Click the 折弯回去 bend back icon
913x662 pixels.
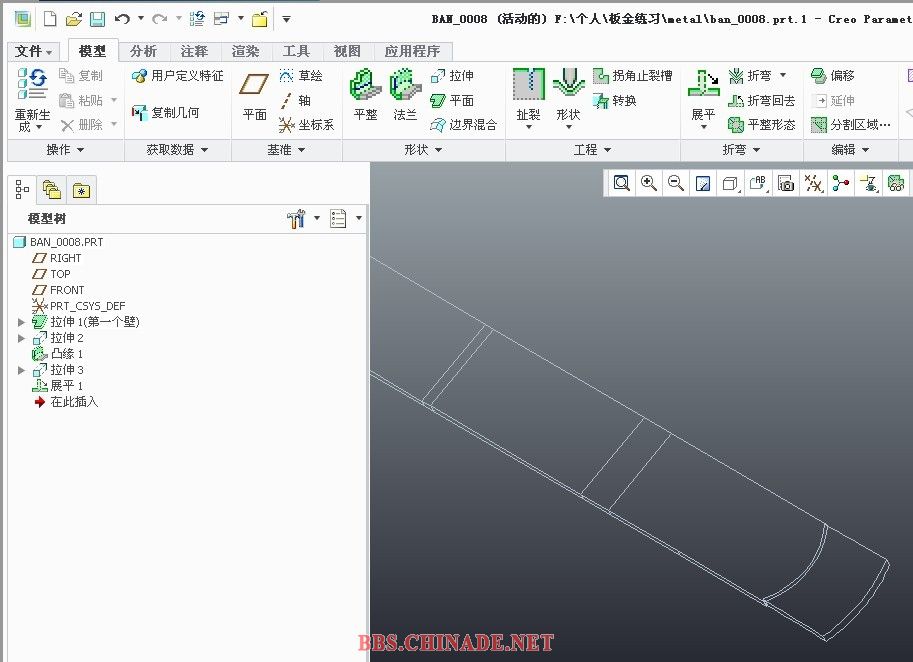click(762, 100)
